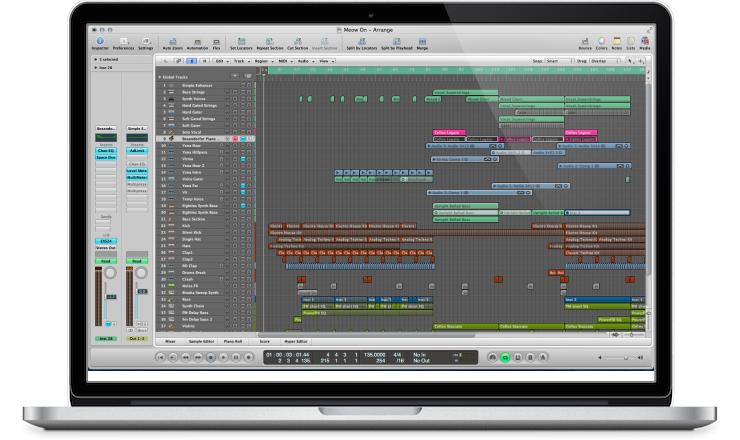Open the Drag Overlap dropdown
The height and width of the screenshot is (440, 740).
[x=605, y=61]
